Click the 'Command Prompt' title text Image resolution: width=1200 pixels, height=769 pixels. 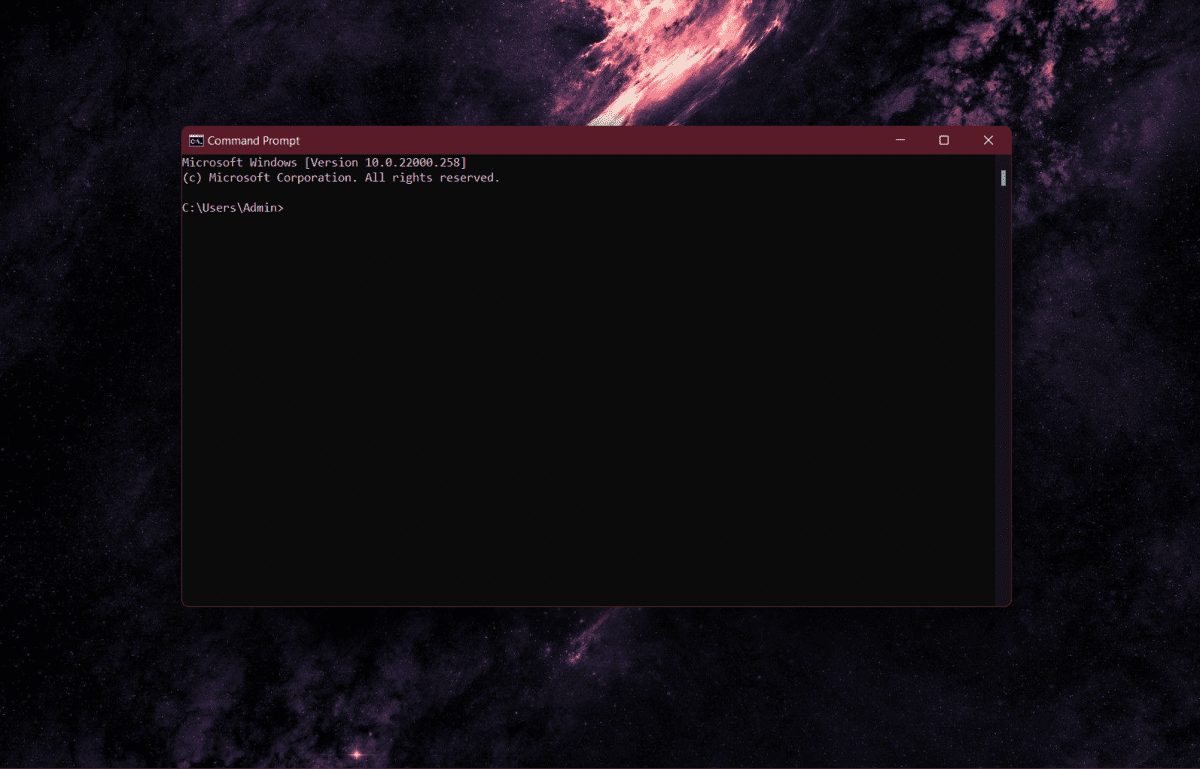point(254,141)
